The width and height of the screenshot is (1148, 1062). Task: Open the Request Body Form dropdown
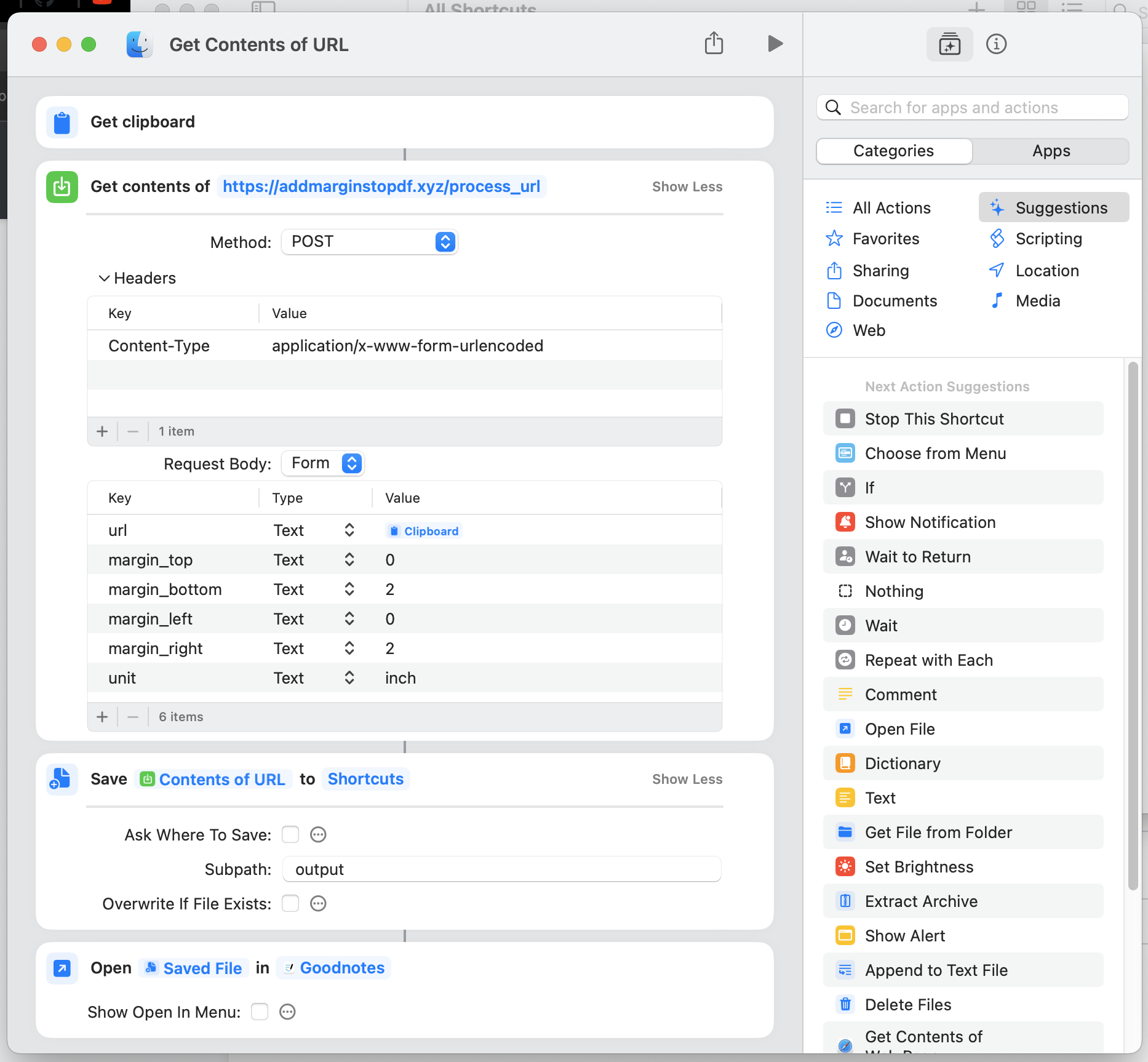pos(323,463)
